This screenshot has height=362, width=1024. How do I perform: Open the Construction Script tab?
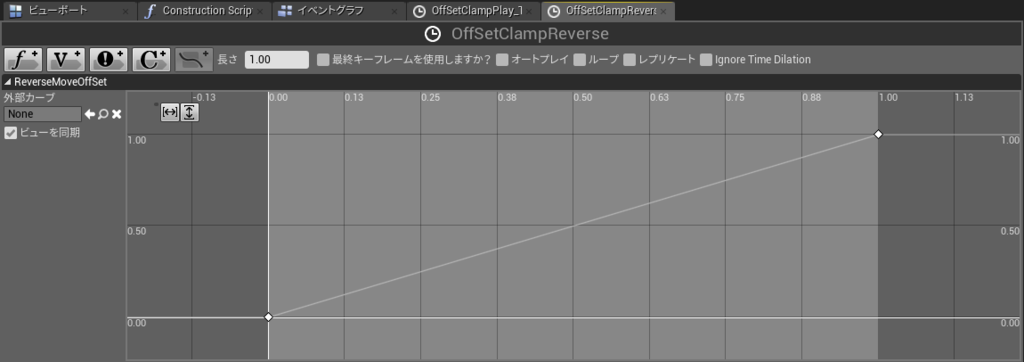coord(205,11)
